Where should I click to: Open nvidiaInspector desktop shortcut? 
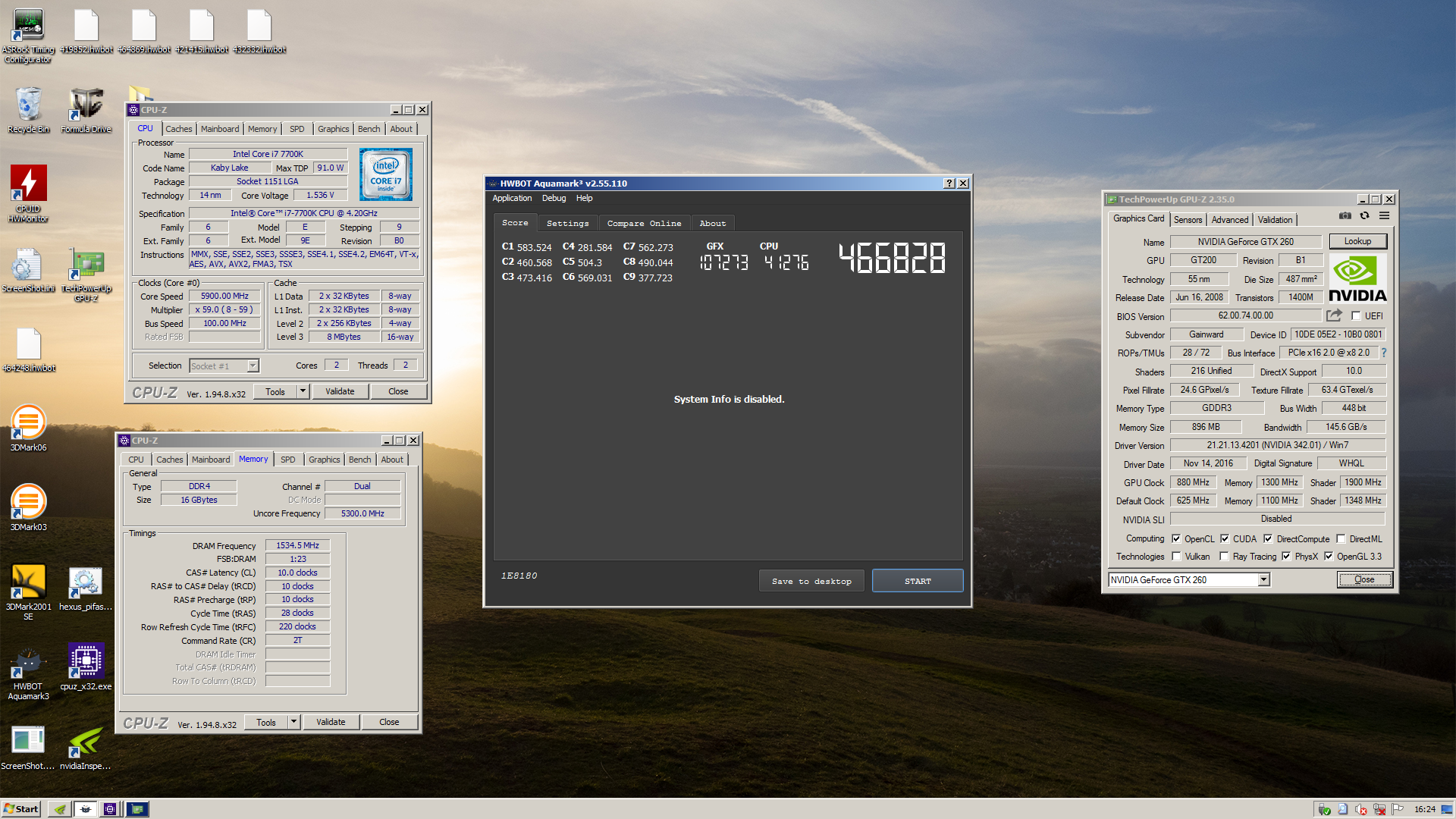pyautogui.click(x=86, y=747)
